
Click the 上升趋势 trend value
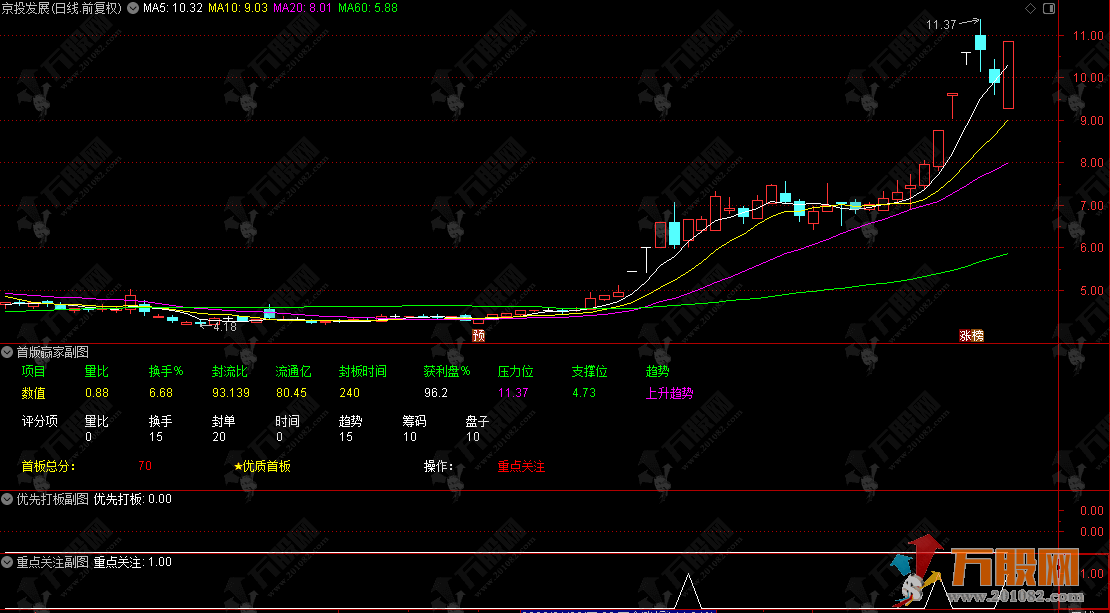(x=669, y=393)
